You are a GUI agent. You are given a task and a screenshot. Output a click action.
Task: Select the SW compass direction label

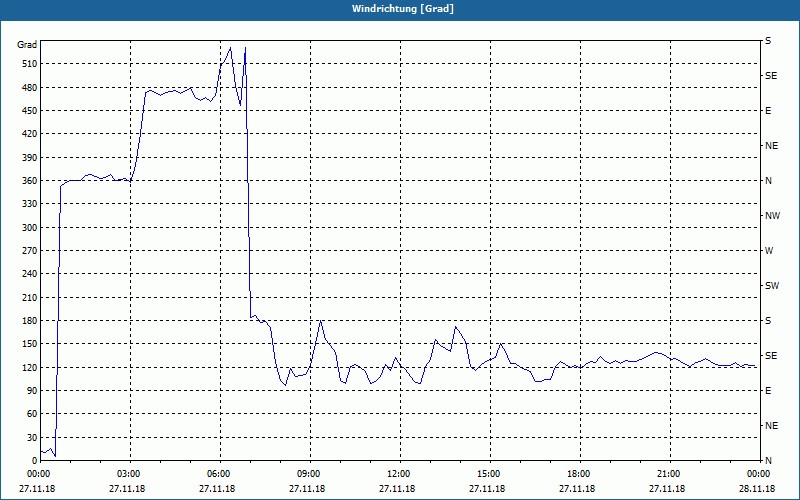772,286
